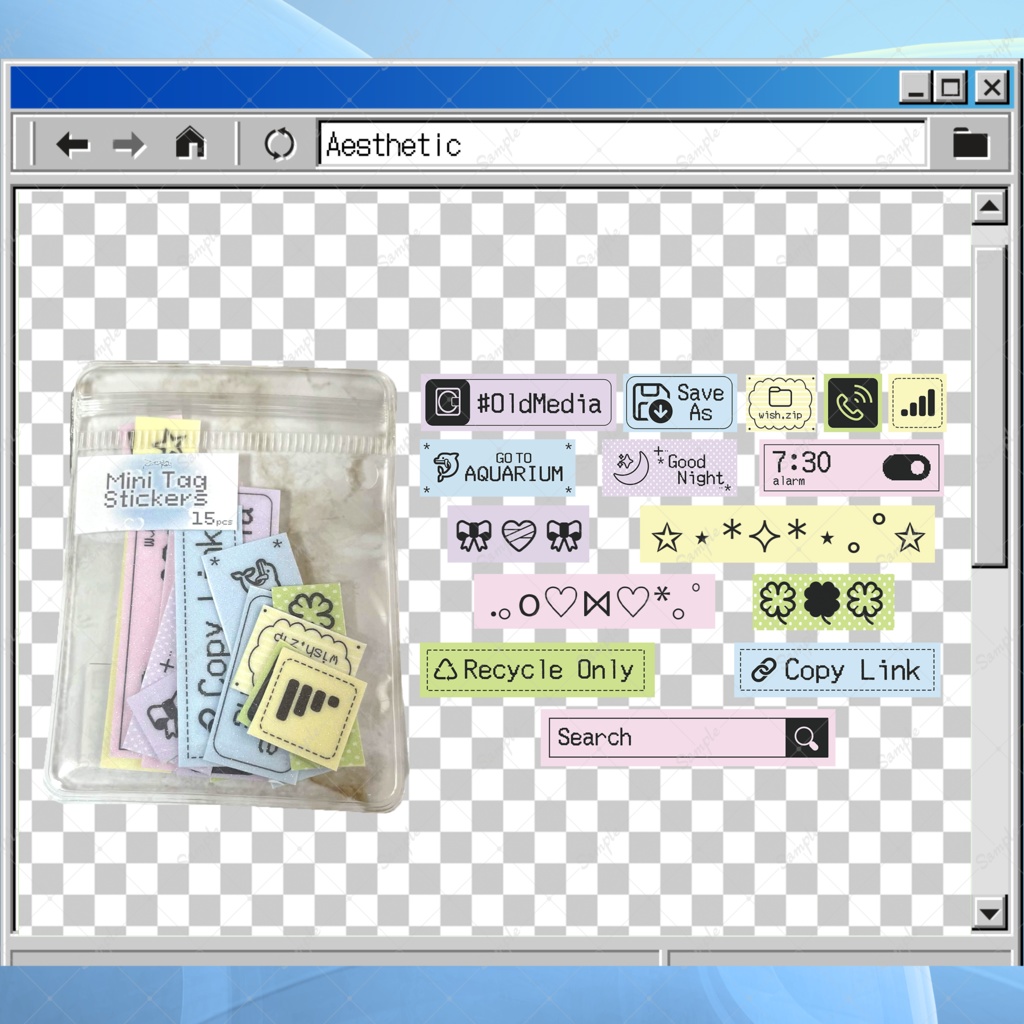Screen dimensions: 1024x1024
Task: Click the Aesthetic address field
Action: click(x=621, y=144)
